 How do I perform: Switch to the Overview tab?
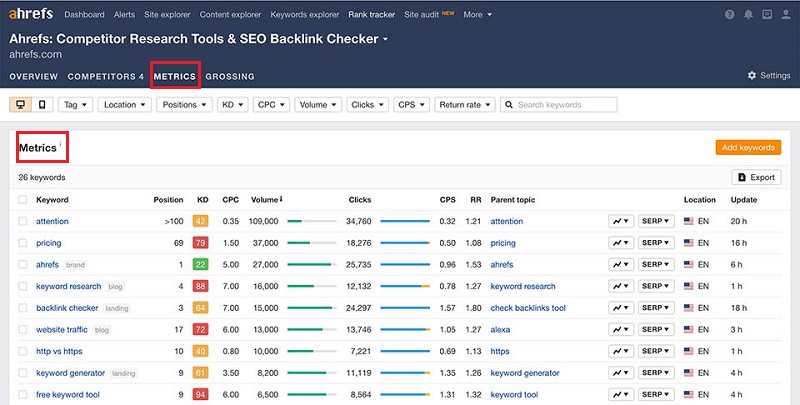click(34, 77)
